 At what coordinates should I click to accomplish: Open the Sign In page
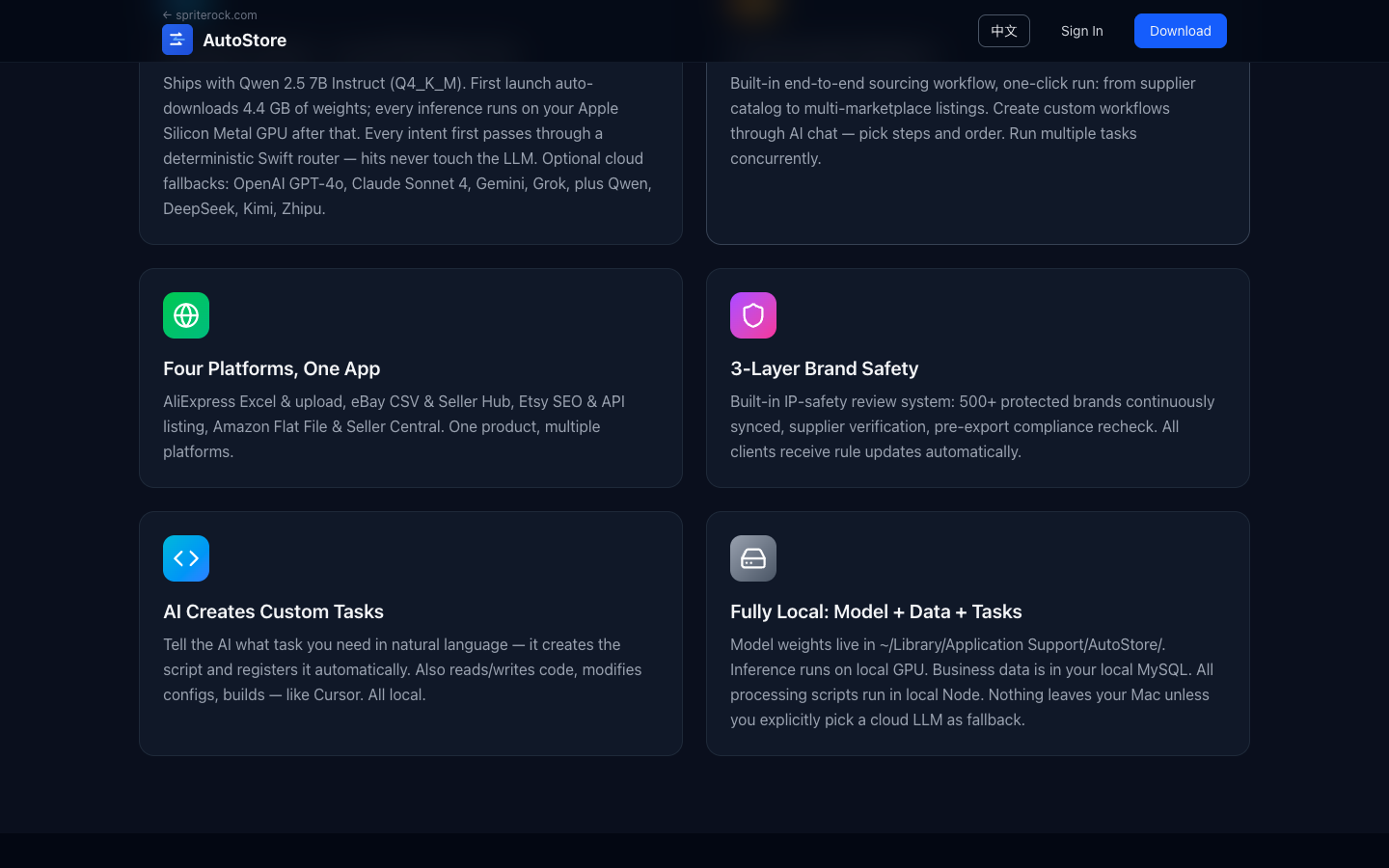point(1082,31)
